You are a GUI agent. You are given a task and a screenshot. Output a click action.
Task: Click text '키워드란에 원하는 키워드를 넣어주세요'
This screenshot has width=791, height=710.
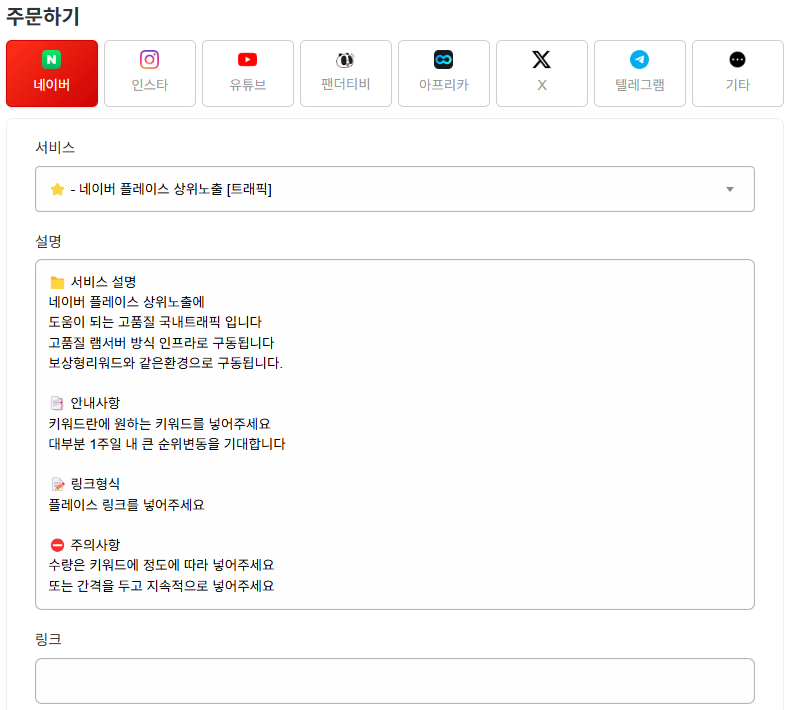click(x=159, y=424)
